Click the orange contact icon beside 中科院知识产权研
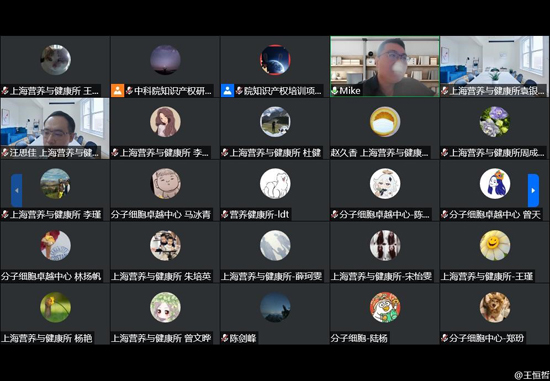 coord(118,91)
